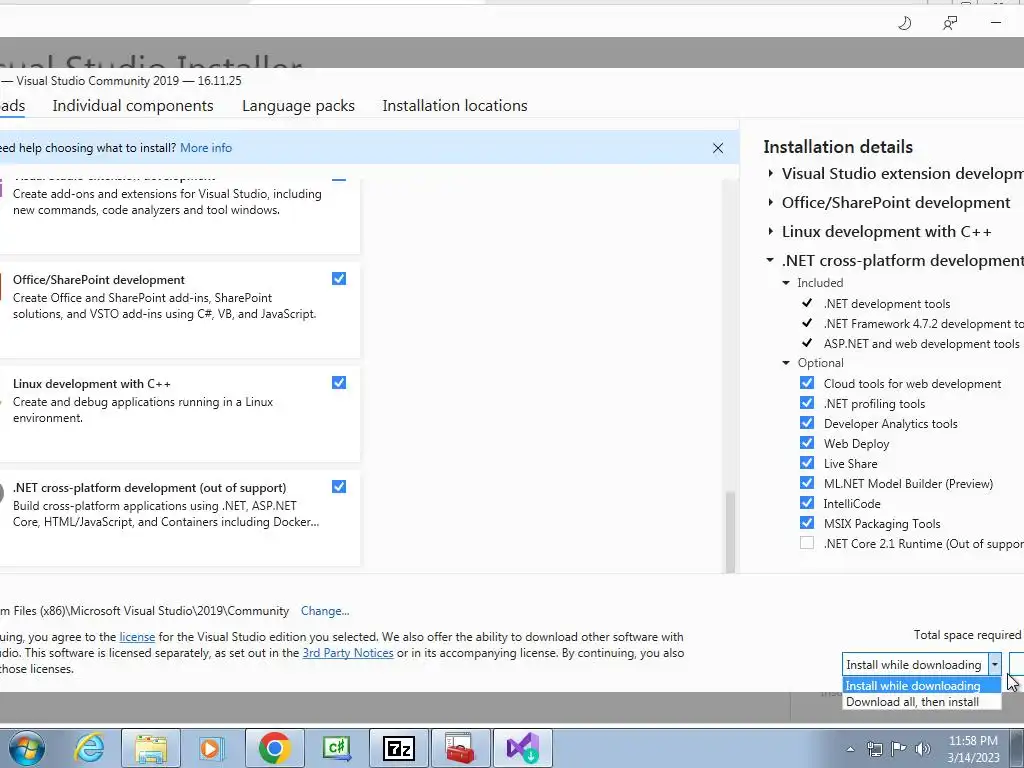Viewport: 1024px width, 768px height.
Task: Click 'Change...' install location link
Action: (x=325, y=611)
